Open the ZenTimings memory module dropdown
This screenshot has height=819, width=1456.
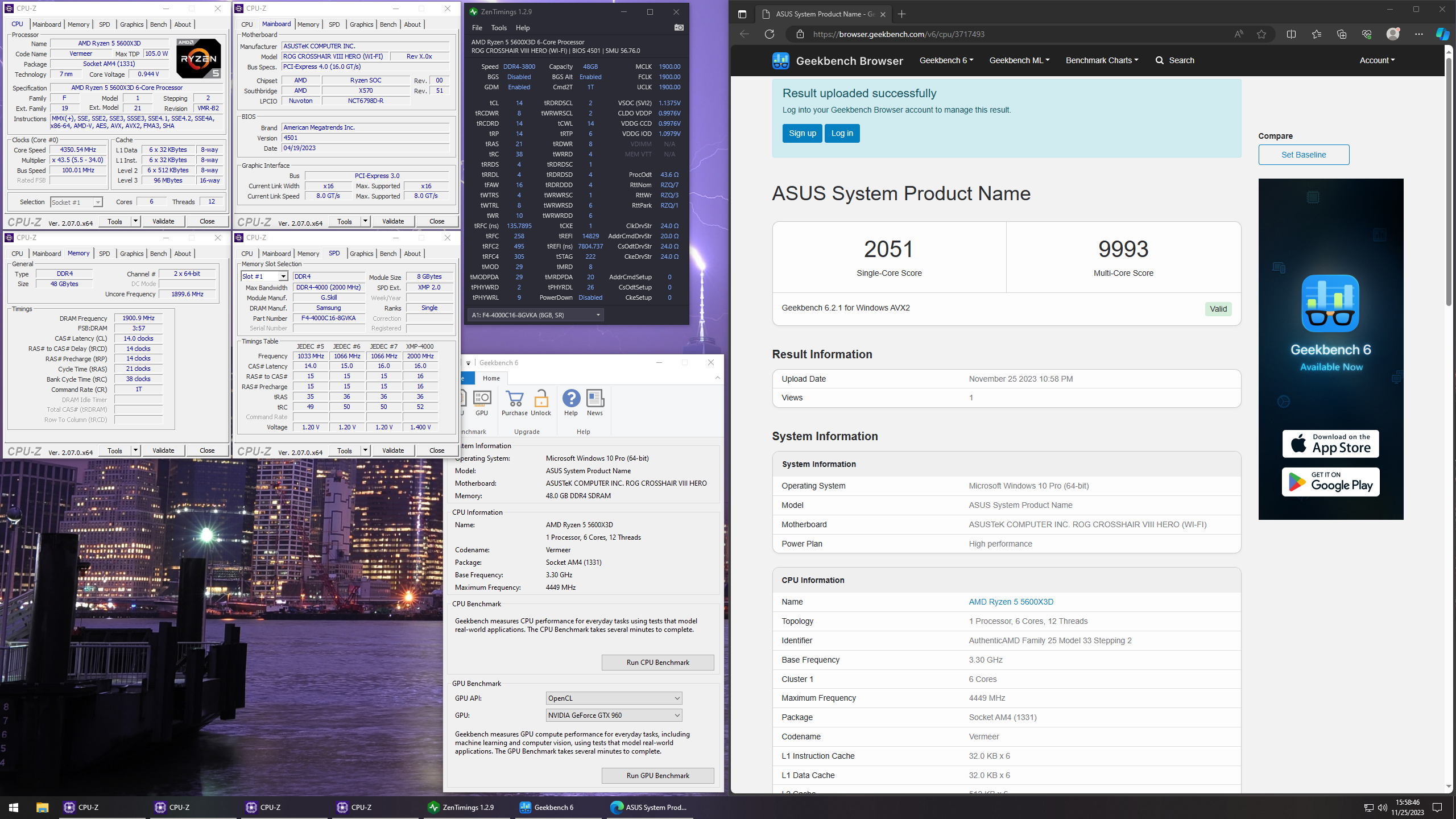[x=536, y=315]
